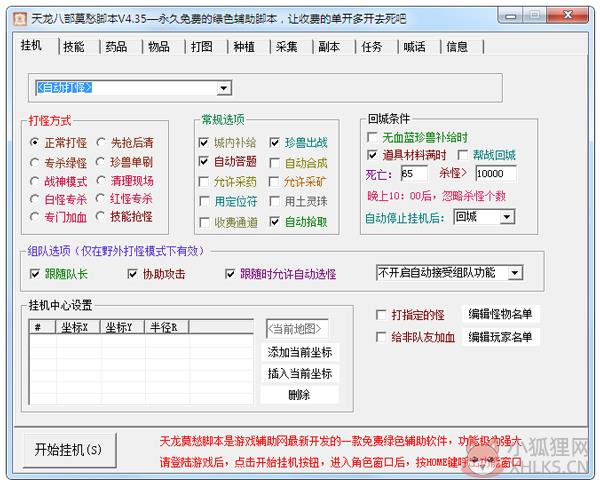The image size is (600, 483).
Task: Check 用土灵珠 checkbox
Action: [274, 201]
